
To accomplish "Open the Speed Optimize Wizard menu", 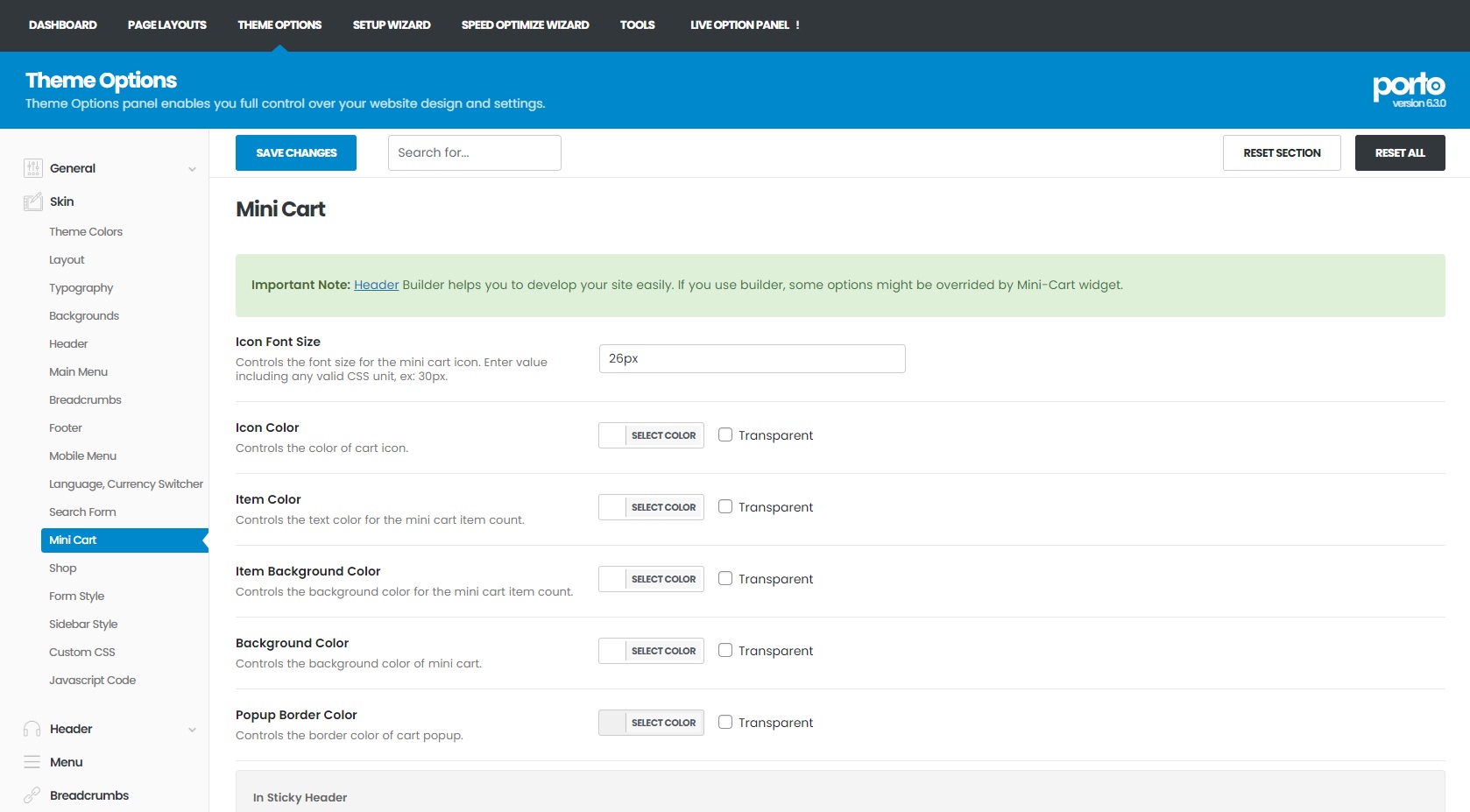I will (525, 25).
